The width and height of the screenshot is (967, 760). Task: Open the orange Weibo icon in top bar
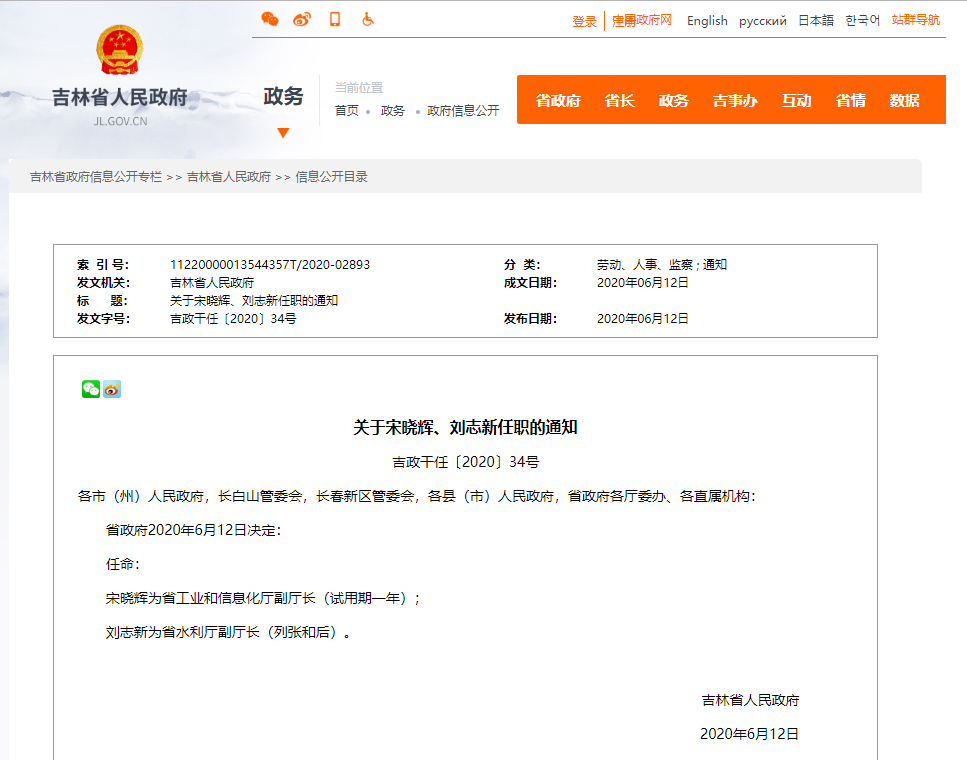coord(302,19)
